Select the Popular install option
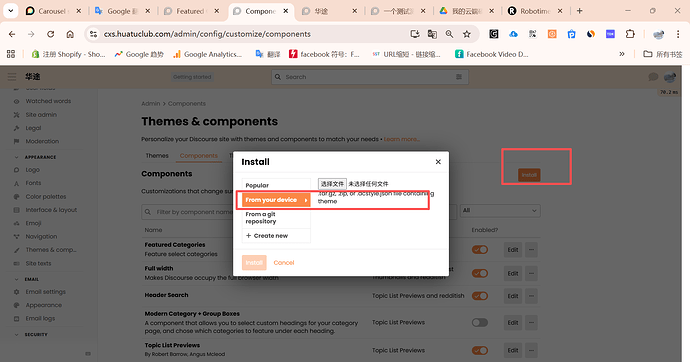The height and width of the screenshot is (362, 690). click(276, 185)
